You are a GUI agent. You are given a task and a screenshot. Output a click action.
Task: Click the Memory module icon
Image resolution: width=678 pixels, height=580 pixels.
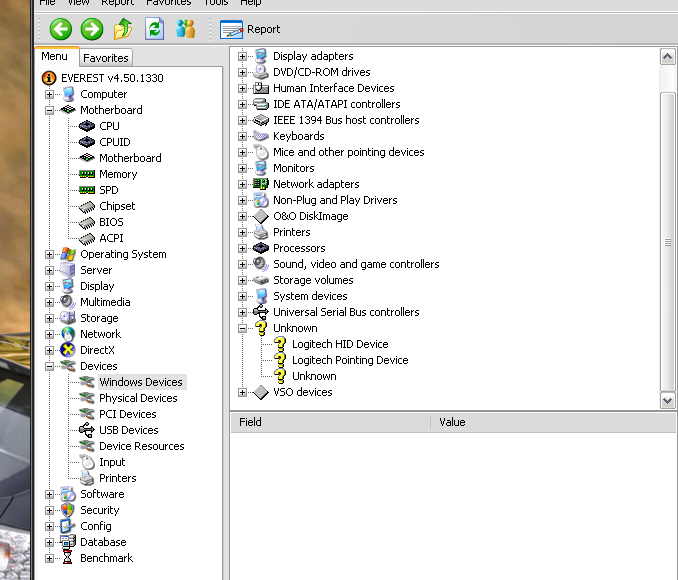point(87,174)
